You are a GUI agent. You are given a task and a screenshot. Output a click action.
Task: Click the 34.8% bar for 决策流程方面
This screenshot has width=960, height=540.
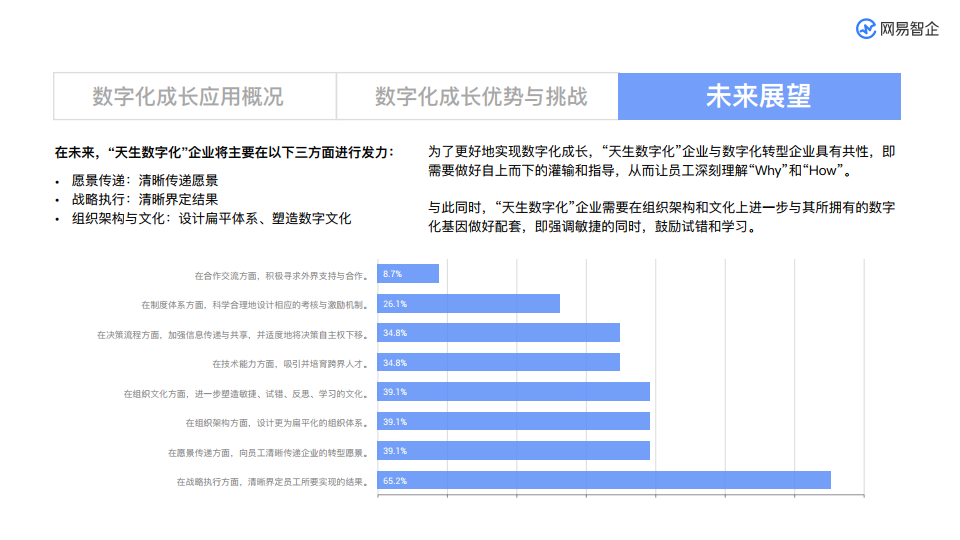coord(498,333)
